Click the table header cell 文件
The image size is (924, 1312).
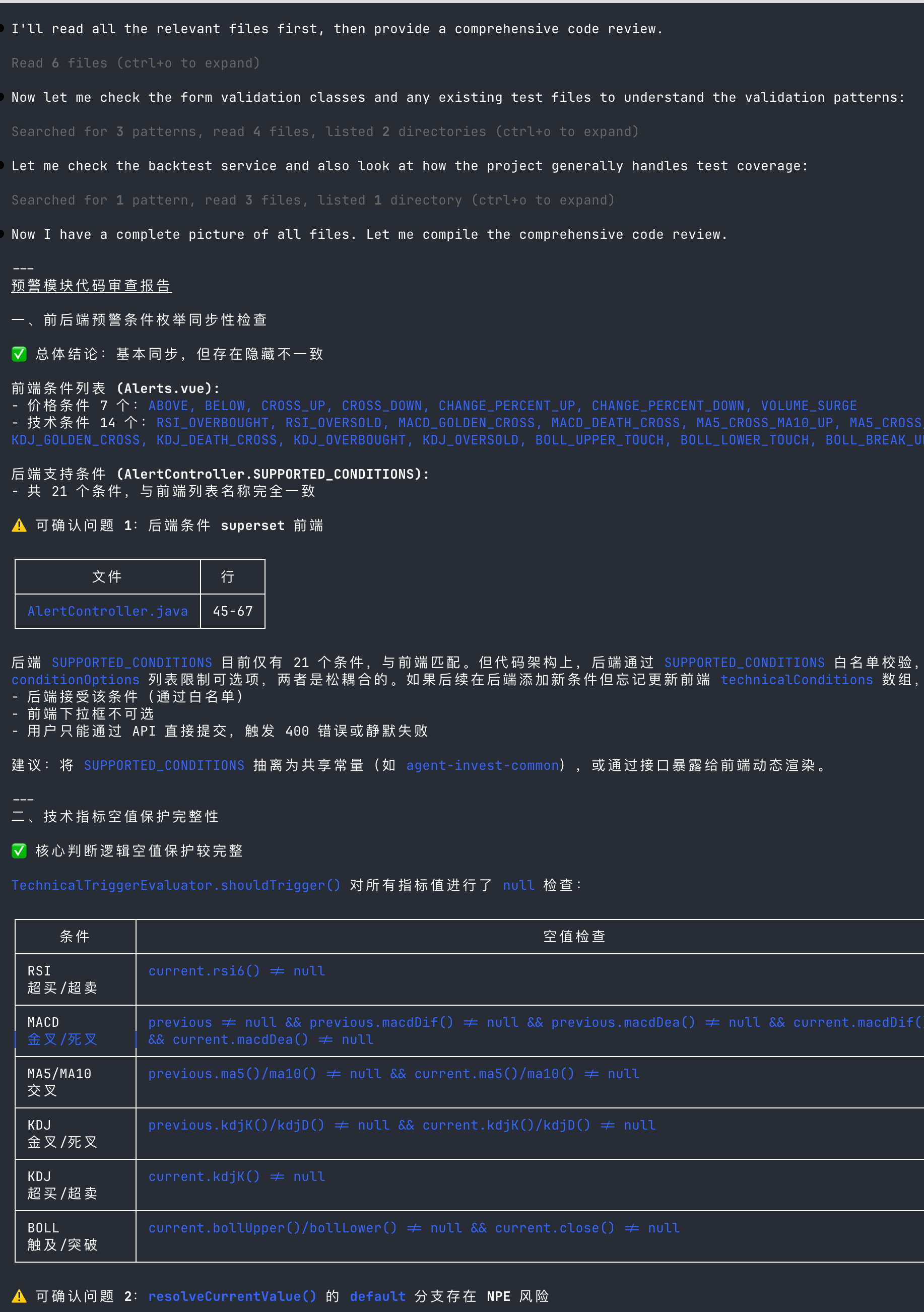(x=107, y=576)
